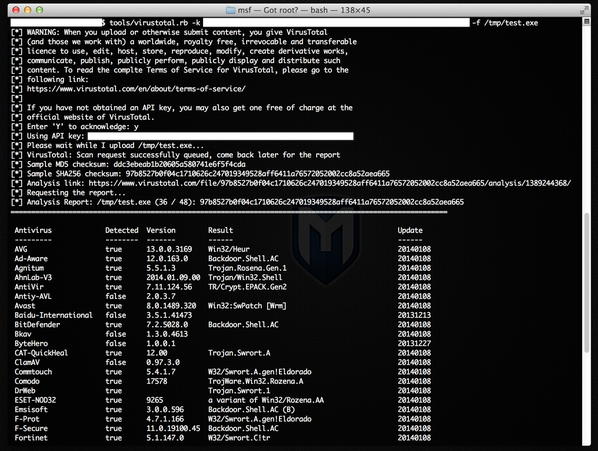Screen dimensions: 598x451
Task: Click the 'Win32/Heur' result
Action: (x=229, y=249)
